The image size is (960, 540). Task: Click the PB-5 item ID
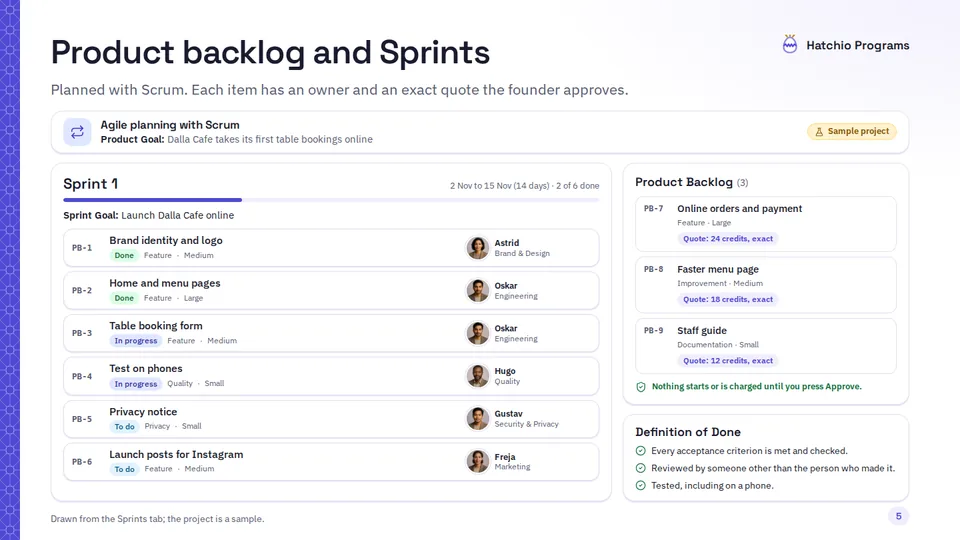coord(82,419)
